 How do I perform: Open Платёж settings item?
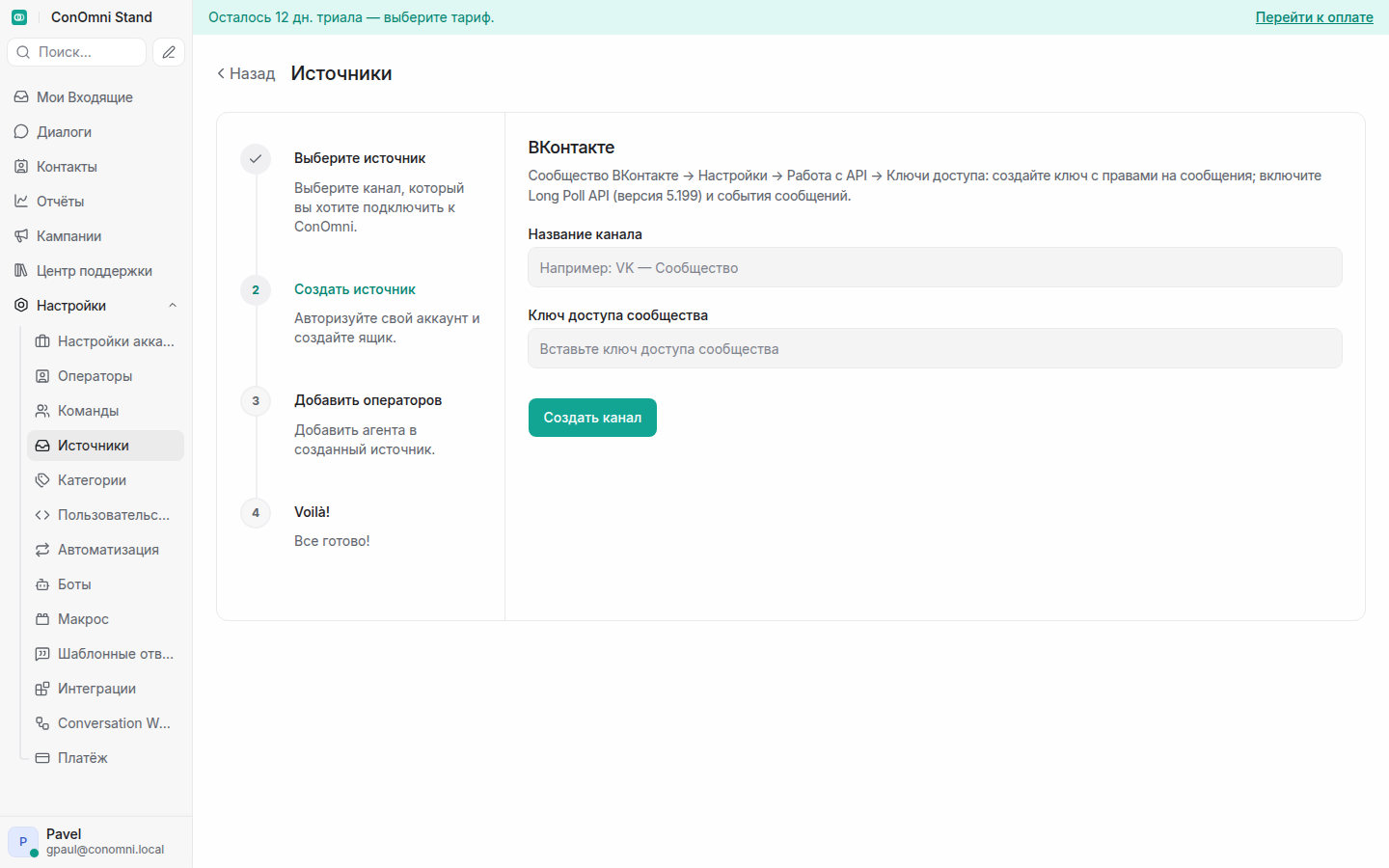(106, 758)
